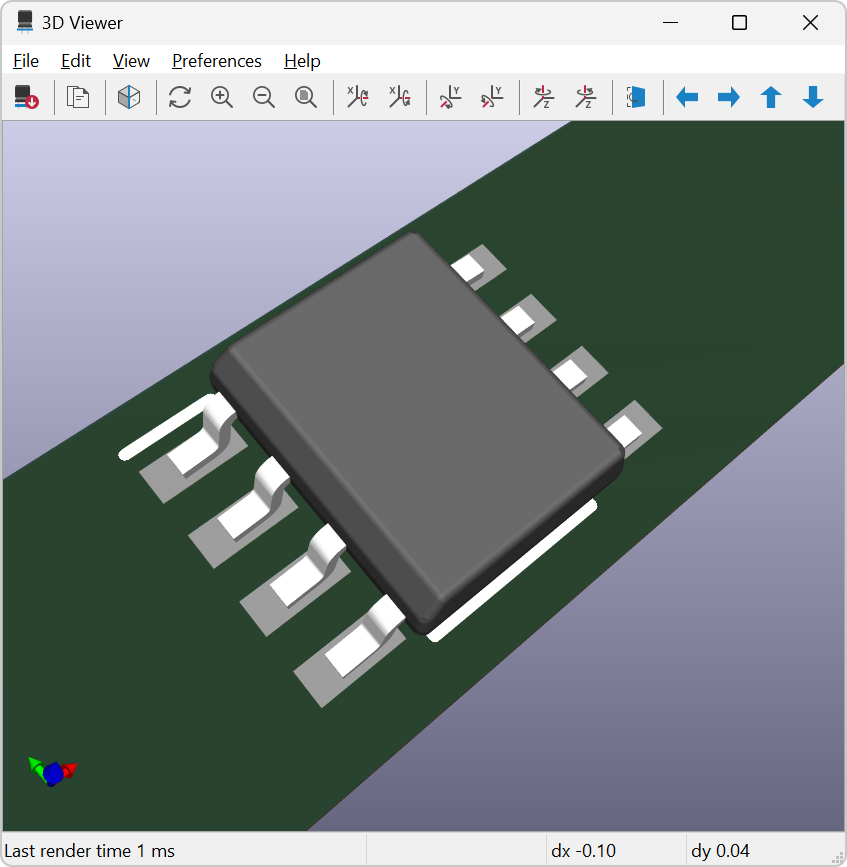Rotate the view around the Y axis
The width and height of the screenshot is (847, 867).
pyautogui.click(x=450, y=97)
